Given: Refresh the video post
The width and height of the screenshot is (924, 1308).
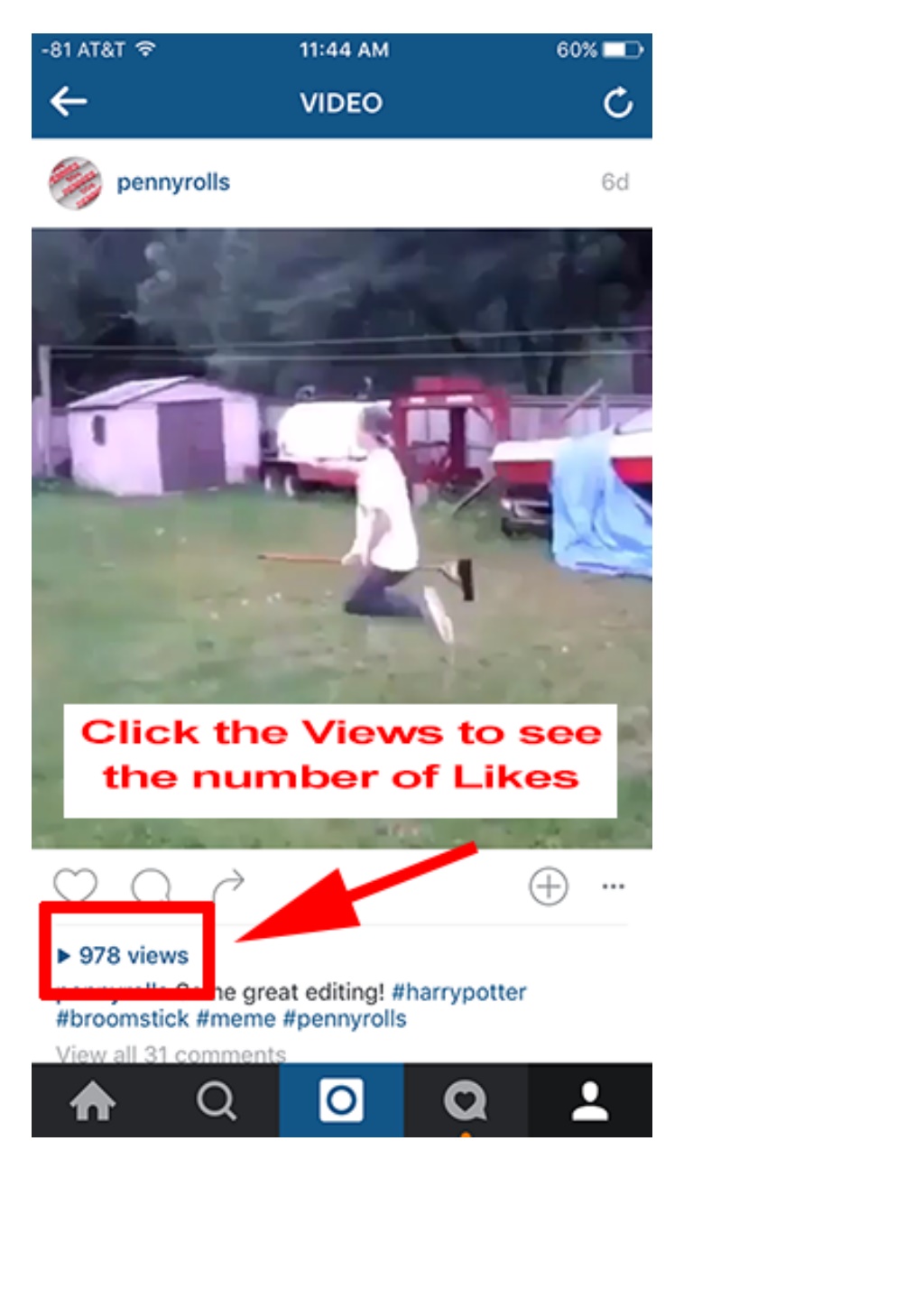Looking at the screenshot, I should click(x=618, y=103).
